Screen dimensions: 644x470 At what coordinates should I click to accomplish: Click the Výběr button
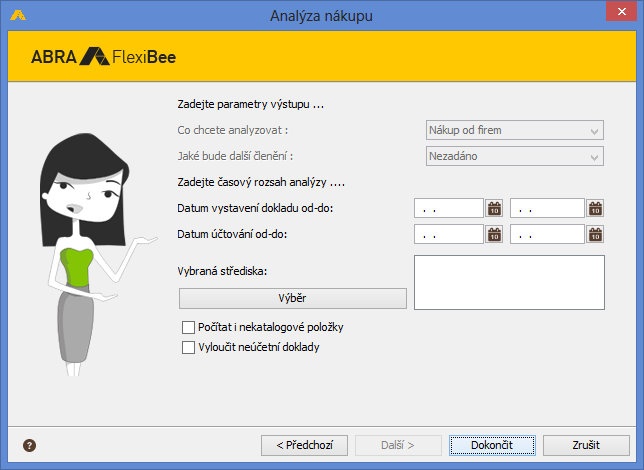click(x=292, y=298)
